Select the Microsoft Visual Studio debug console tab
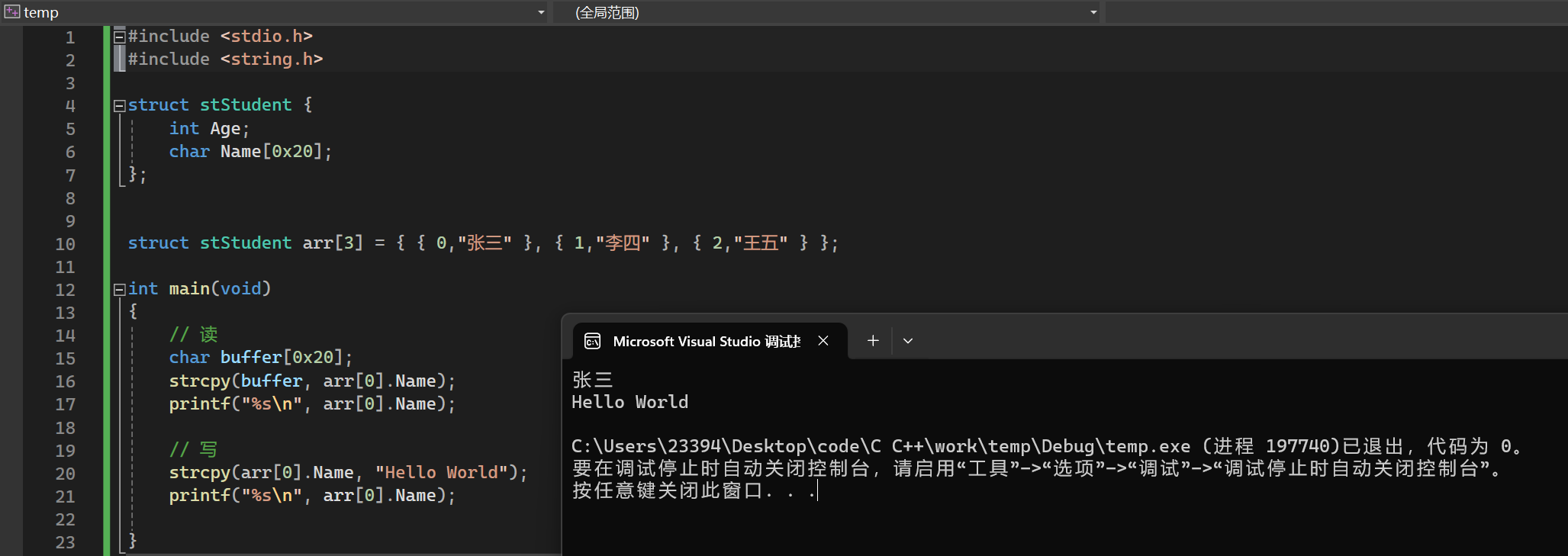This screenshot has width=1568, height=556. coord(710,341)
